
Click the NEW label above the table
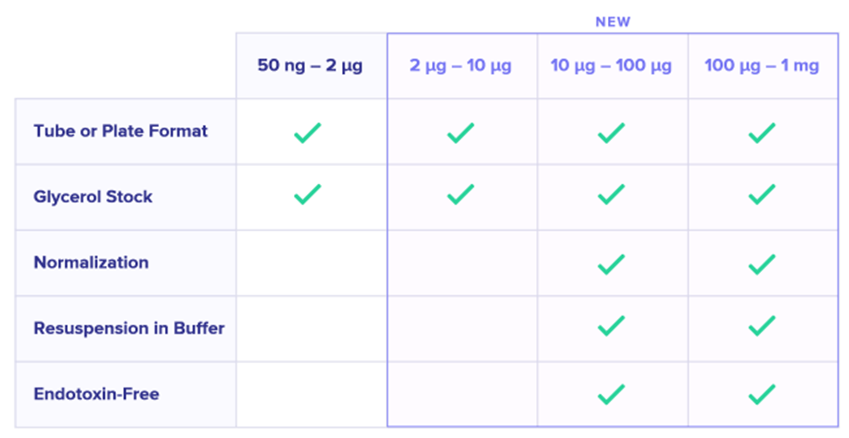(x=612, y=21)
